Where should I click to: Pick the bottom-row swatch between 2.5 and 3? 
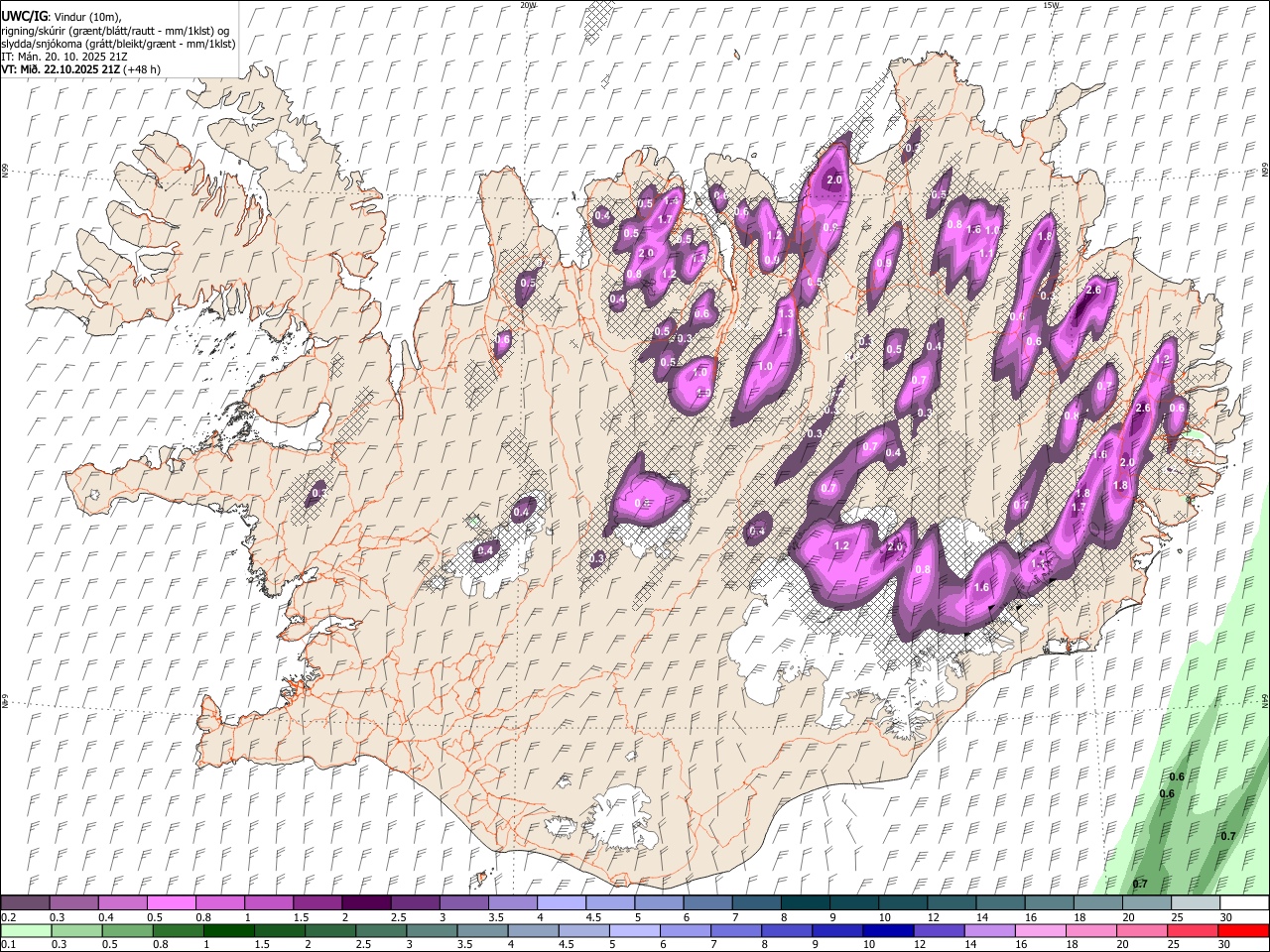coord(380,931)
